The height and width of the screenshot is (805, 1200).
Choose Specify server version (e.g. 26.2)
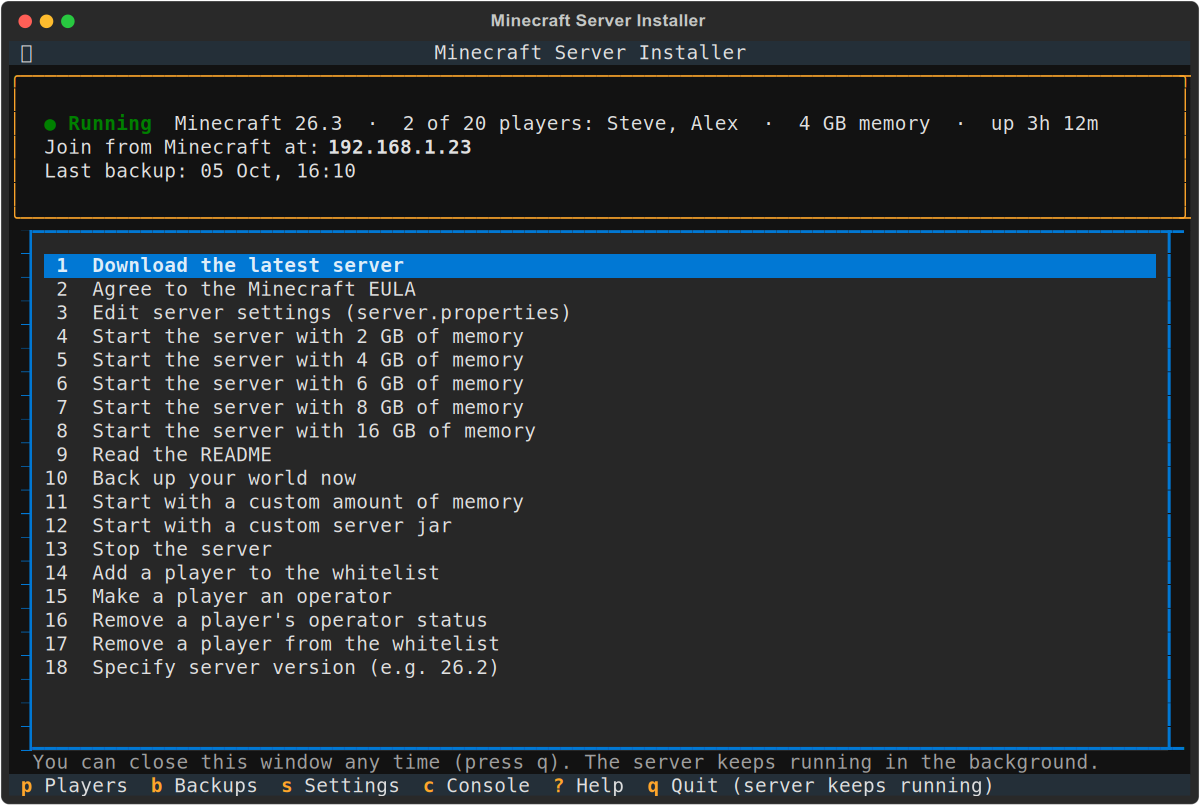tap(600, 668)
